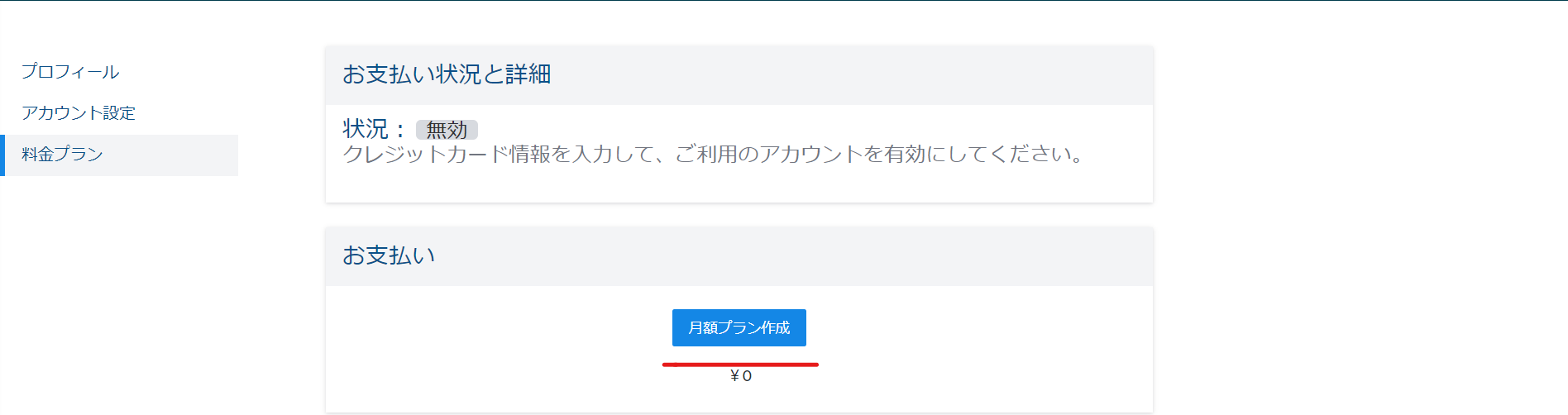Click blue active indicator beside 料金プラン
The image size is (1568, 415).
[x=2, y=155]
